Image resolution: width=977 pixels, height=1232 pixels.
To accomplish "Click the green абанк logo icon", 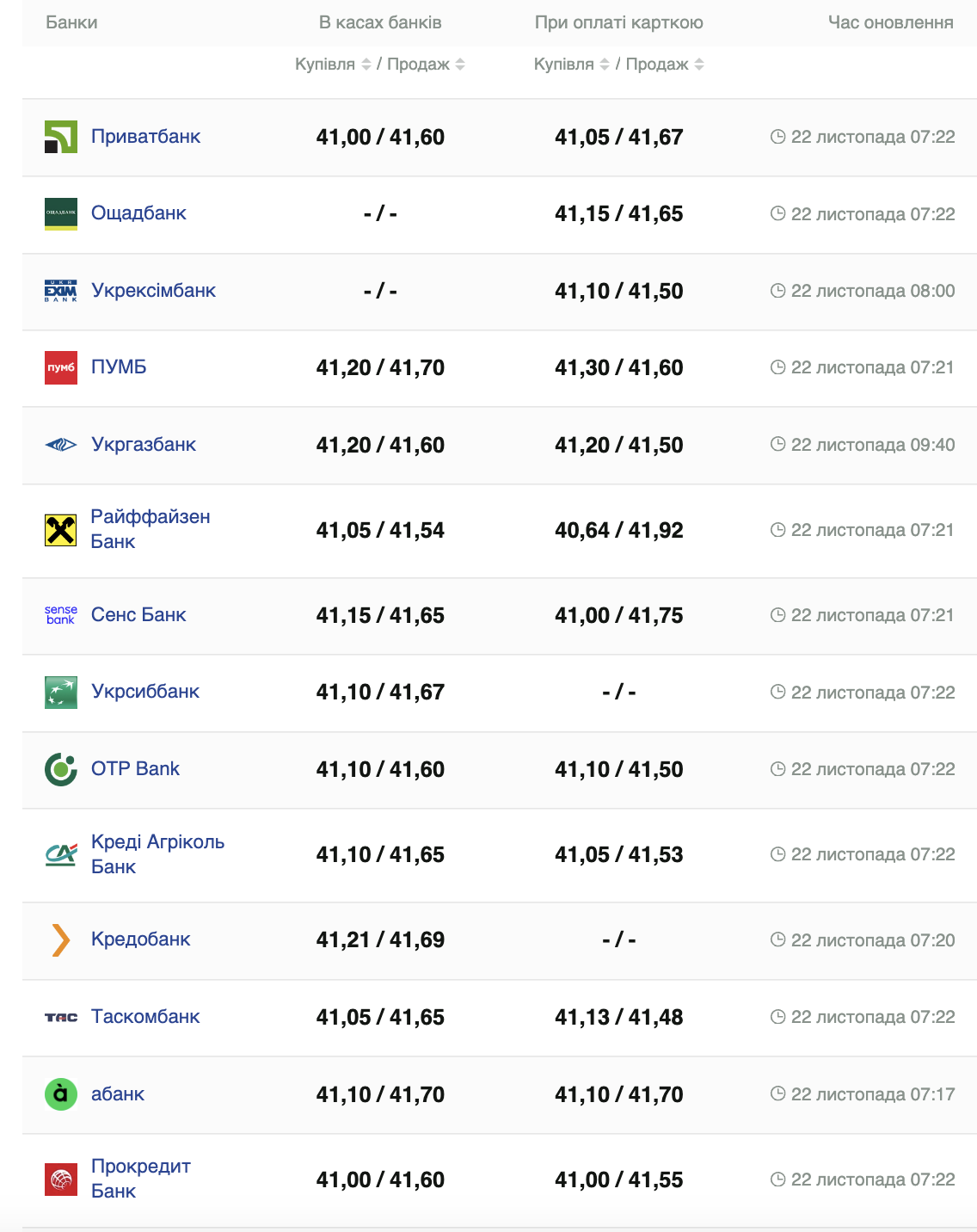I will 61,1094.
